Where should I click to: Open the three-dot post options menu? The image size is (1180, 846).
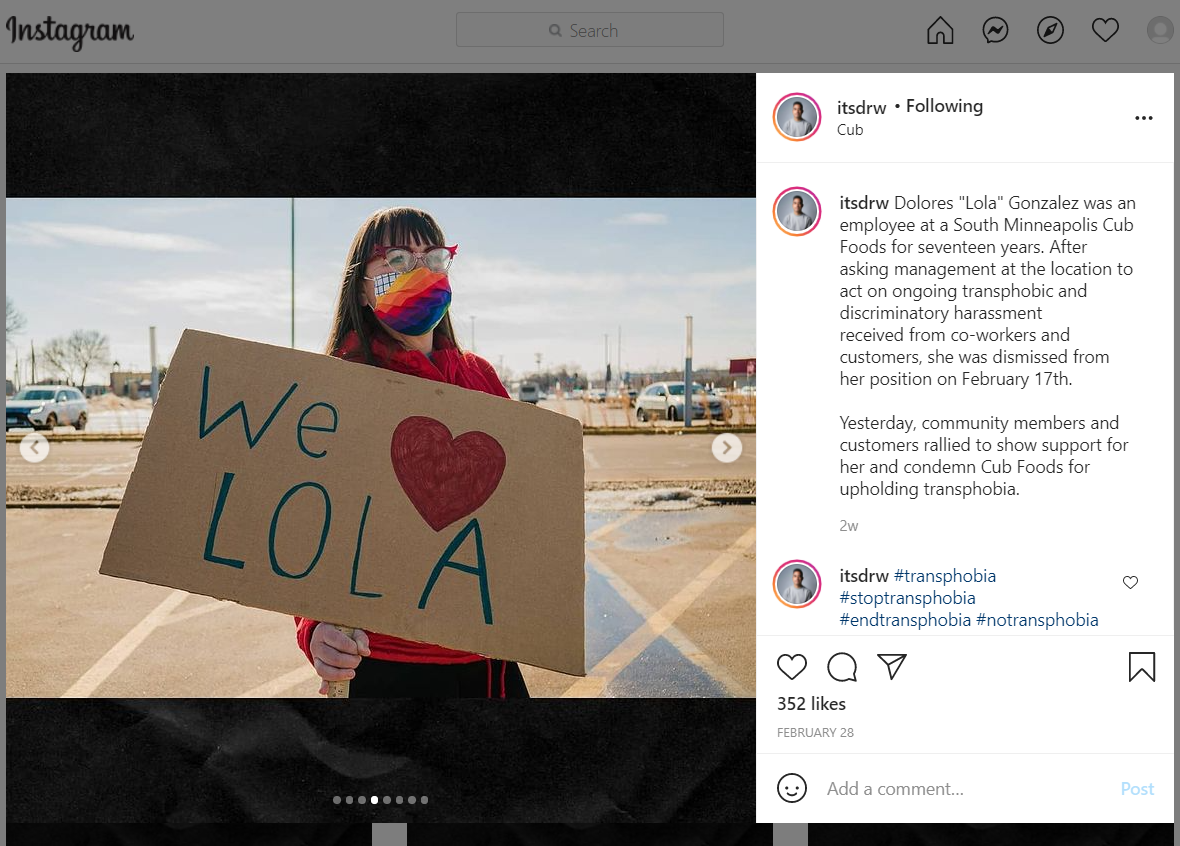pos(1144,118)
